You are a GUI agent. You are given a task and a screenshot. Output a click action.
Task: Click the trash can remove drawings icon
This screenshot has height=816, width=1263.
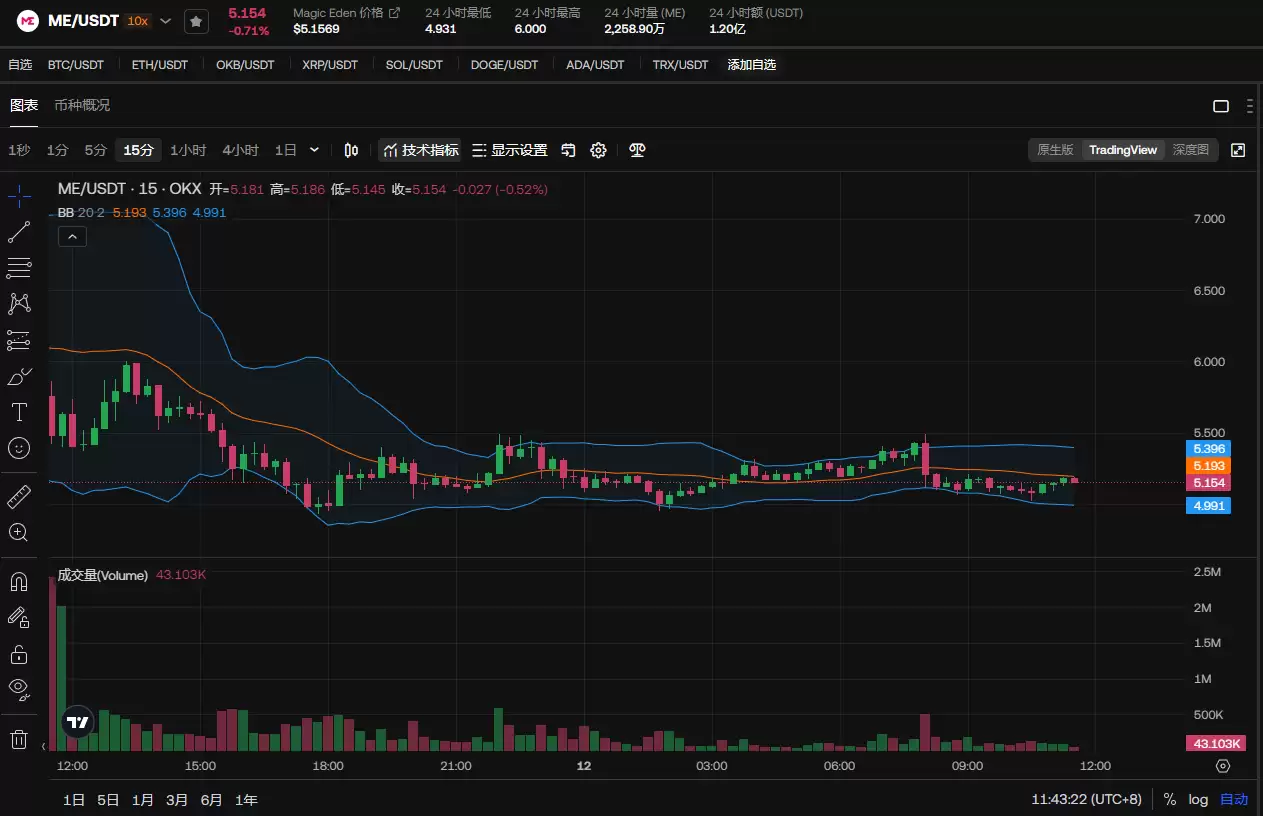[x=19, y=739]
